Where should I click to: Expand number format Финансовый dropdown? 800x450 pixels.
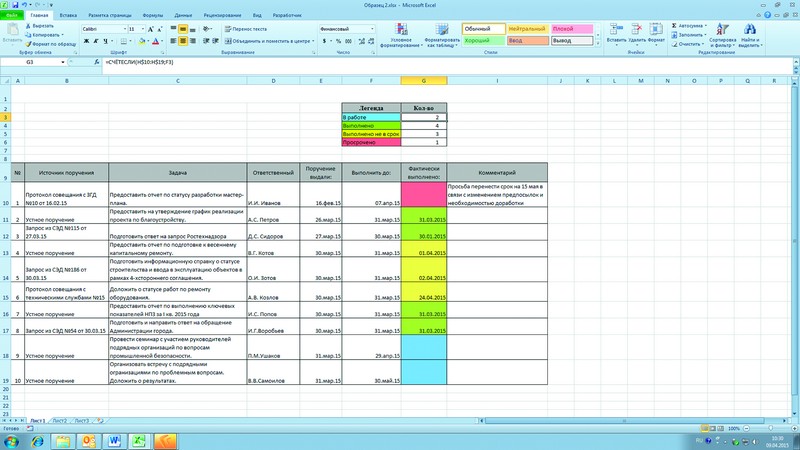point(372,29)
